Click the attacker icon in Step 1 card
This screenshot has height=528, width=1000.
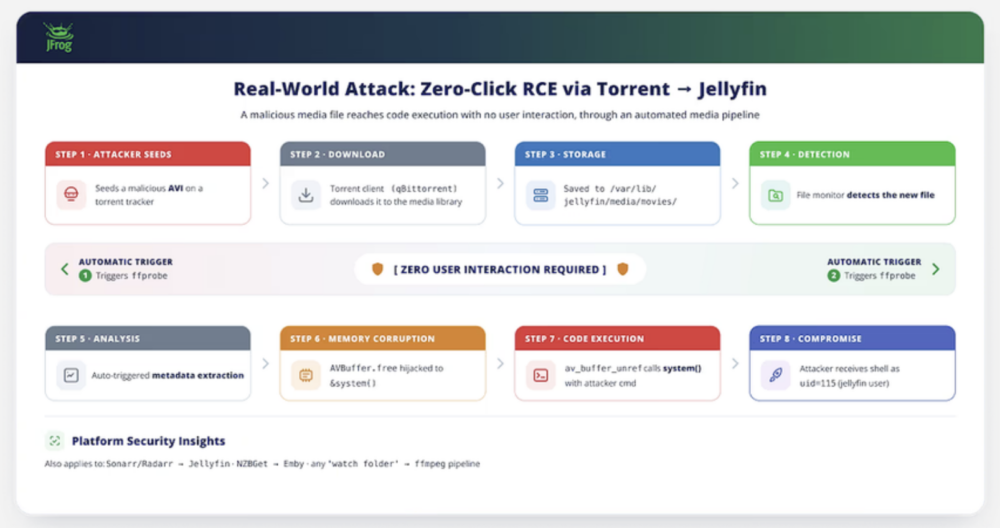[71, 194]
